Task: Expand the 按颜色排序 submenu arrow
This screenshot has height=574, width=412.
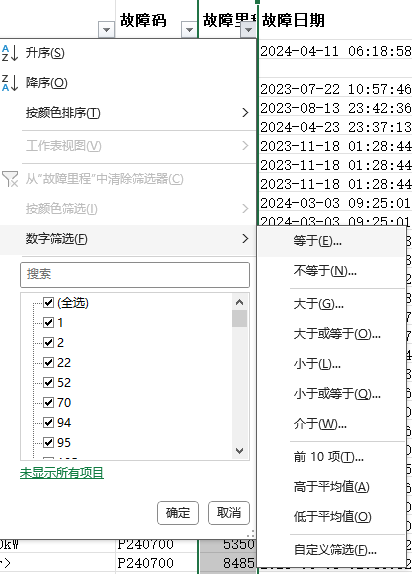Action: point(245,113)
